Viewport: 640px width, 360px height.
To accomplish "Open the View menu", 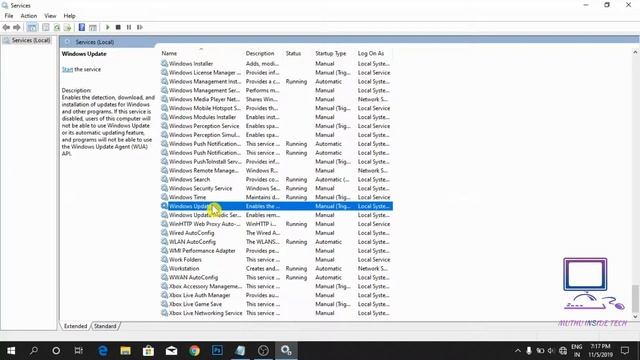I will 50,16.
